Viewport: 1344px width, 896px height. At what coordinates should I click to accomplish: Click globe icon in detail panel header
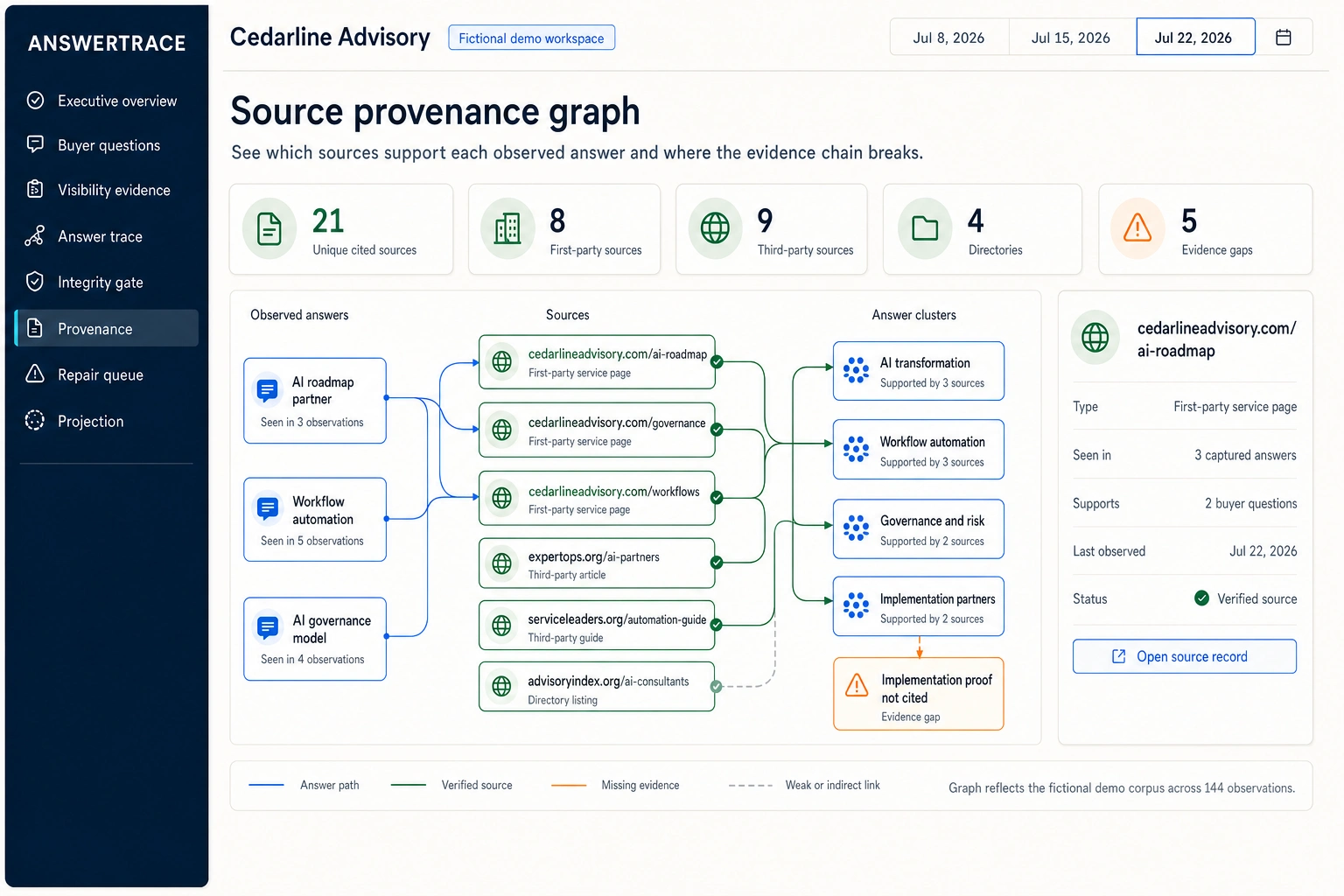click(x=1095, y=338)
